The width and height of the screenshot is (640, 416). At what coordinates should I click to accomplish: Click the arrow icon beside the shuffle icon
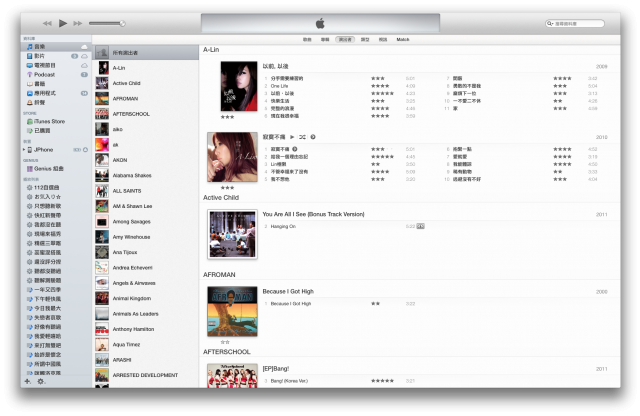click(x=313, y=137)
